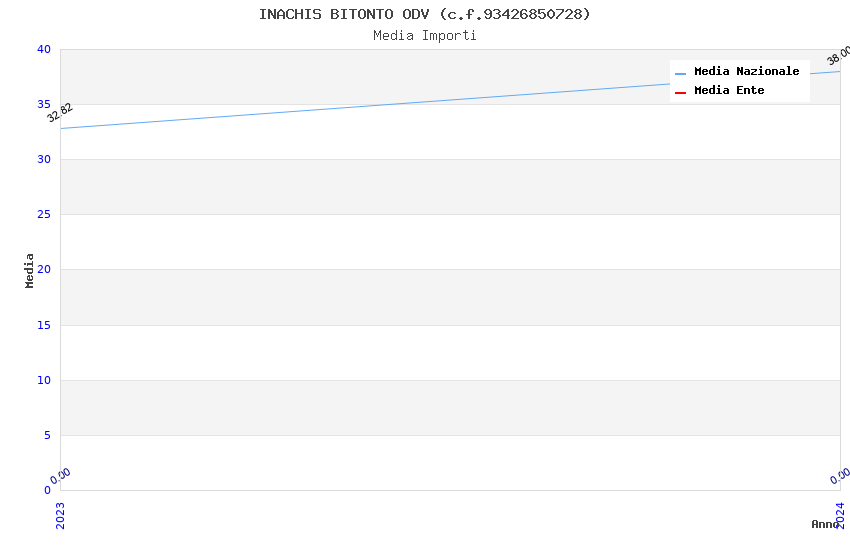Image resolution: width=850 pixels, height=550 pixels.
Task: Click the 35 y-axis tick label
Action: [x=43, y=105]
